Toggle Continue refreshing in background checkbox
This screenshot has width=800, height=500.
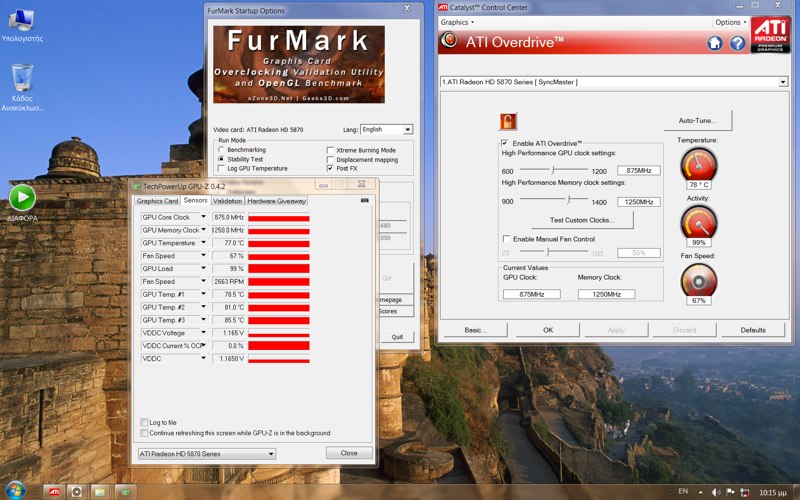pos(144,433)
